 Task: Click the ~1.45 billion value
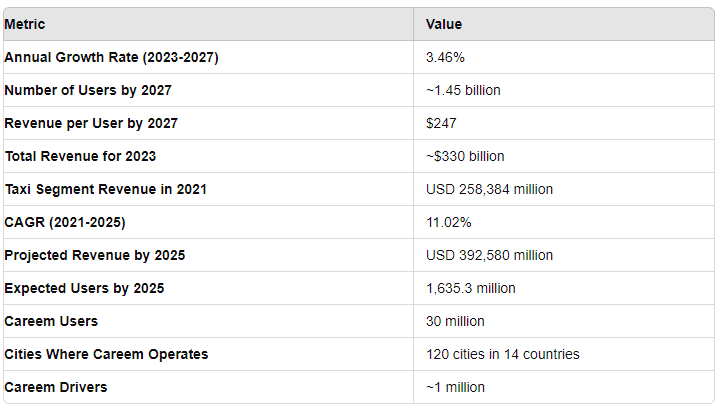click(x=463, y=90)
